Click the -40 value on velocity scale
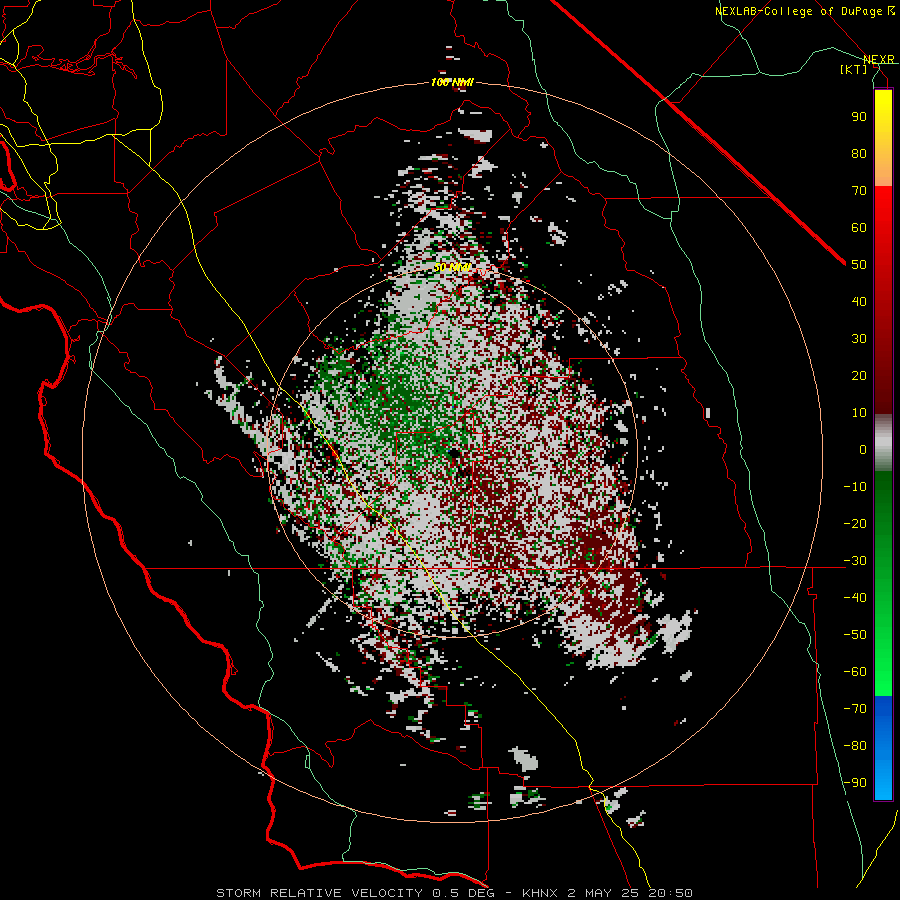This screenshot has width=900, height=900. coord(855,598)
